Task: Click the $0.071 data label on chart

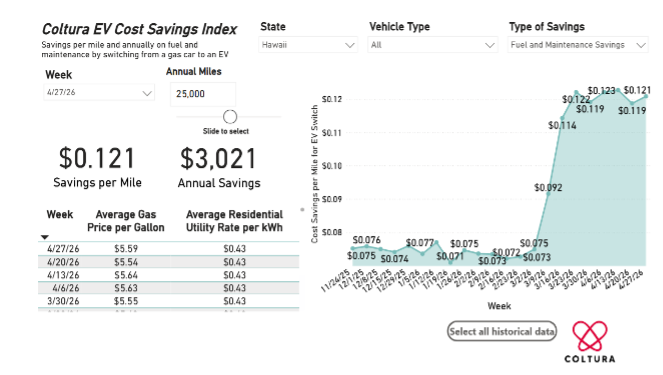Action: pyautogui.click(x=450, y=256)
